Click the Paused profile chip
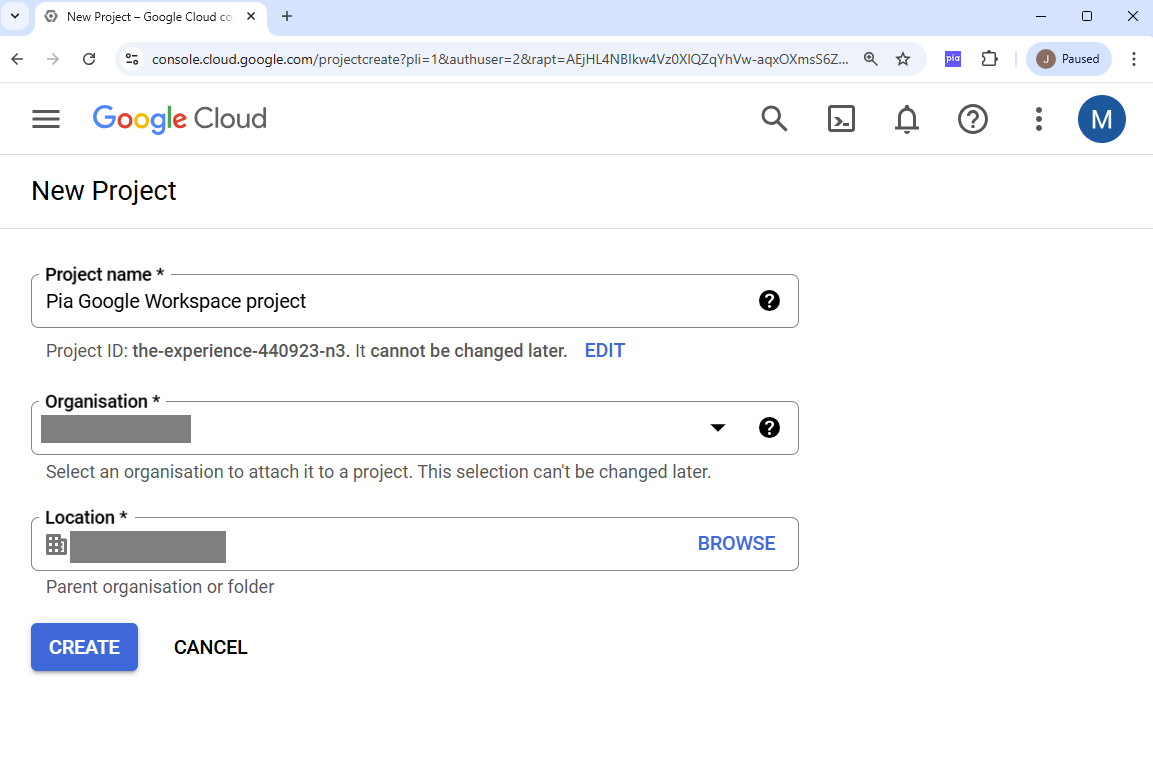Image resolution: width=1153 pixels, height=773 pixels. (x=1068, y=59)
